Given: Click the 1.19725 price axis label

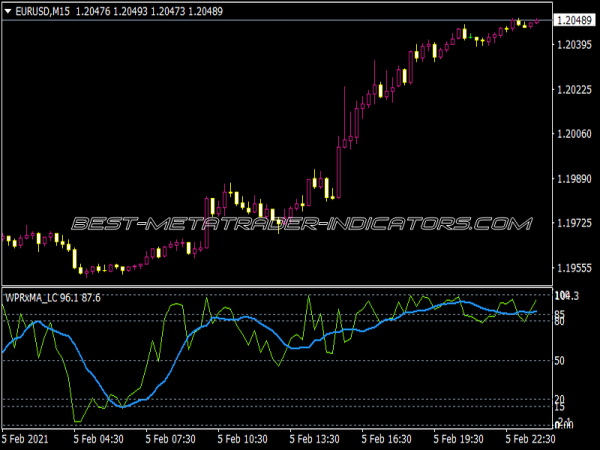Looking at the screenshot, I should coord(576,224).
